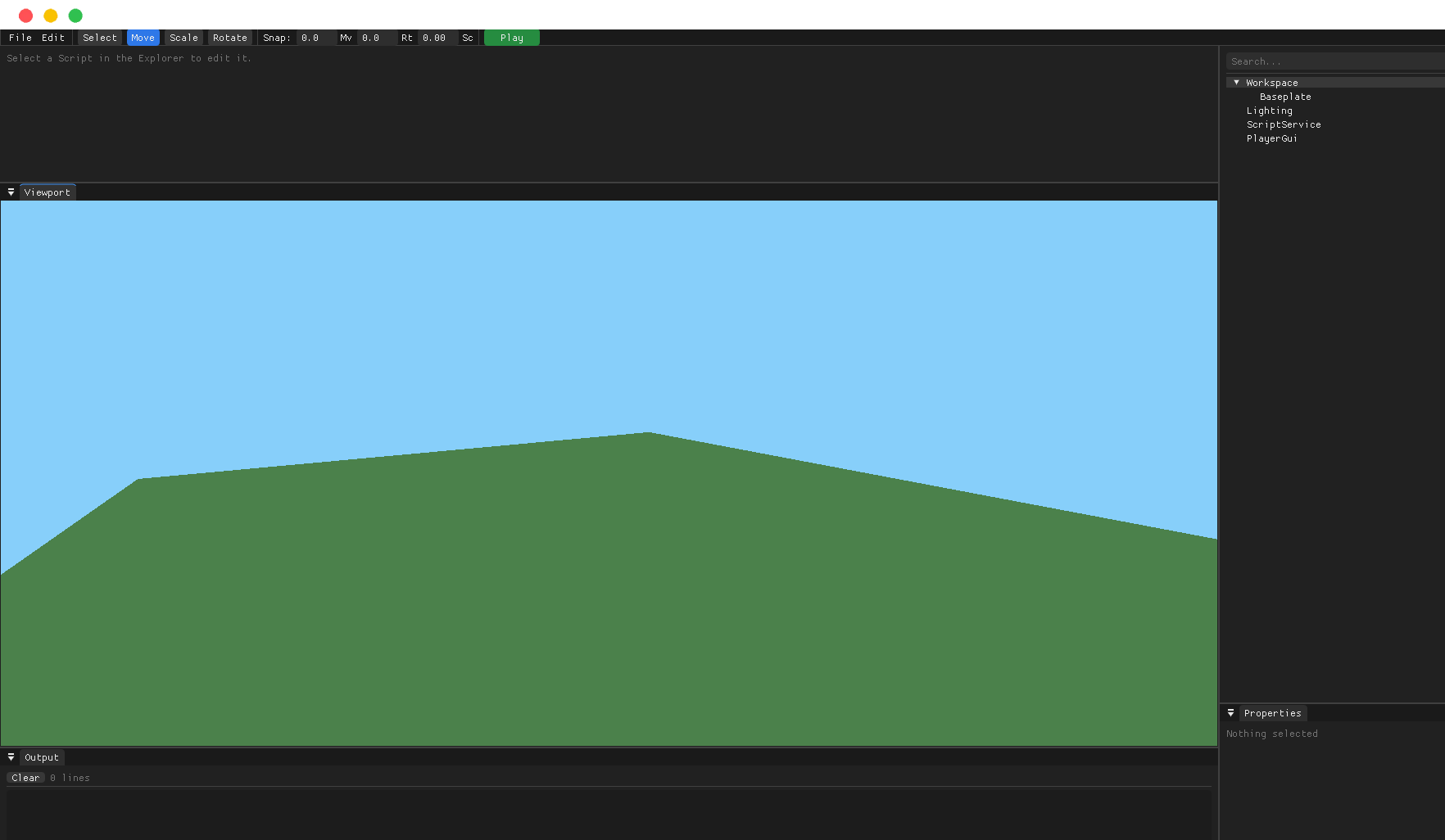The image size is (1445, 840).
Task: Open the Edit menu
Action: pyautogui.click(x=52, y=38)
